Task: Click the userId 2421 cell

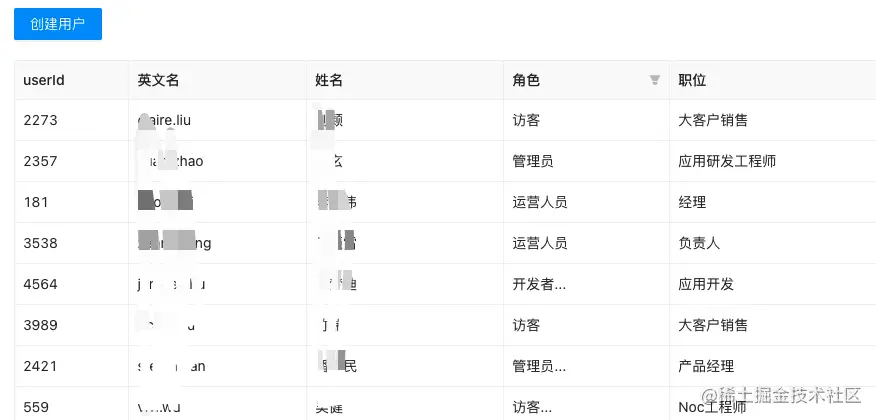Action: [41, 366]
